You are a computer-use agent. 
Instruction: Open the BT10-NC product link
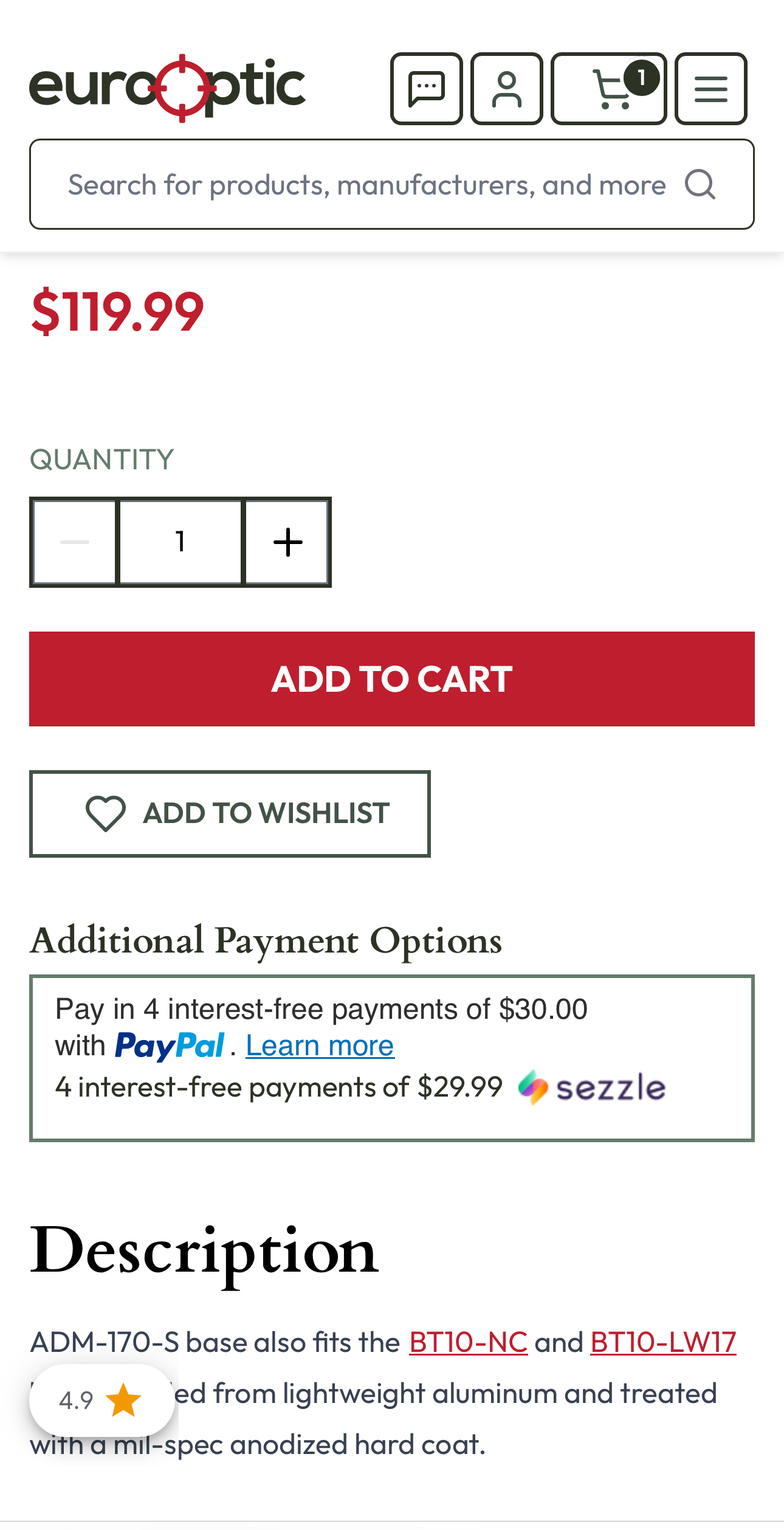[468, 1342]
